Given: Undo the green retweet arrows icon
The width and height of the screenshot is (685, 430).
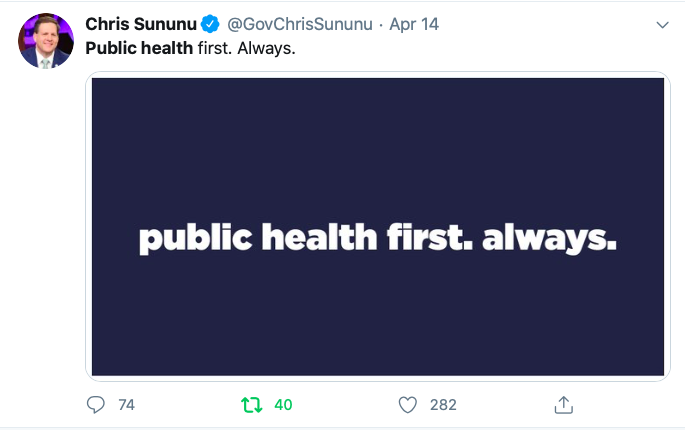Looking at the screenshot, I should tap(252, 405).
